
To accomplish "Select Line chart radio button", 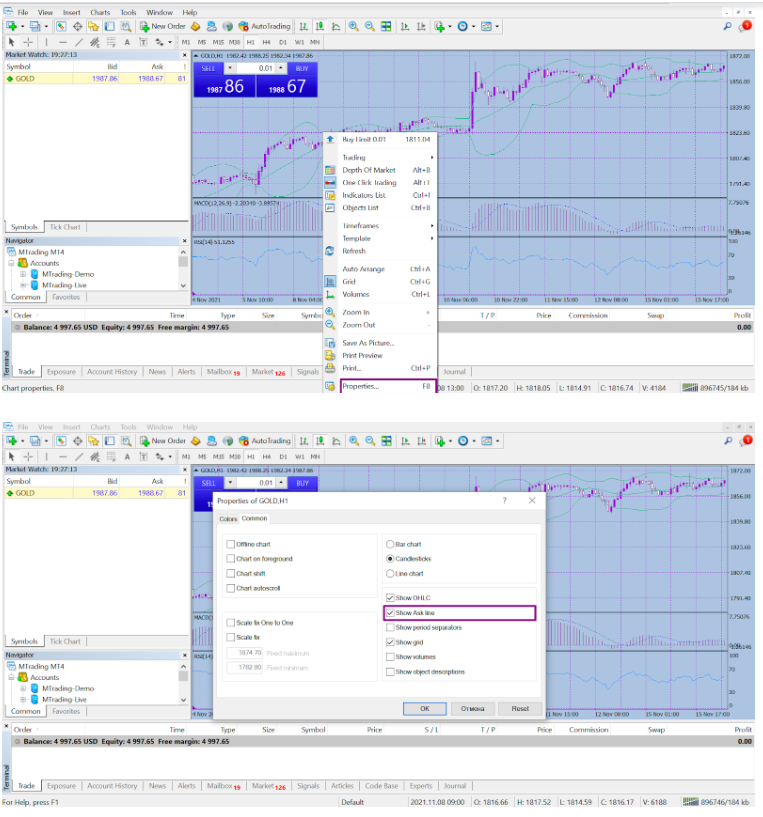I will click(390, 573).
